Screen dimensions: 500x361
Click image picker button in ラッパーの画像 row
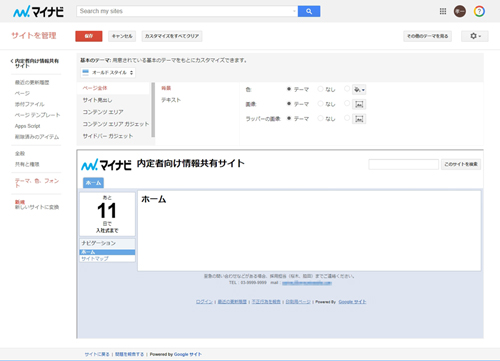pos(359,119)
